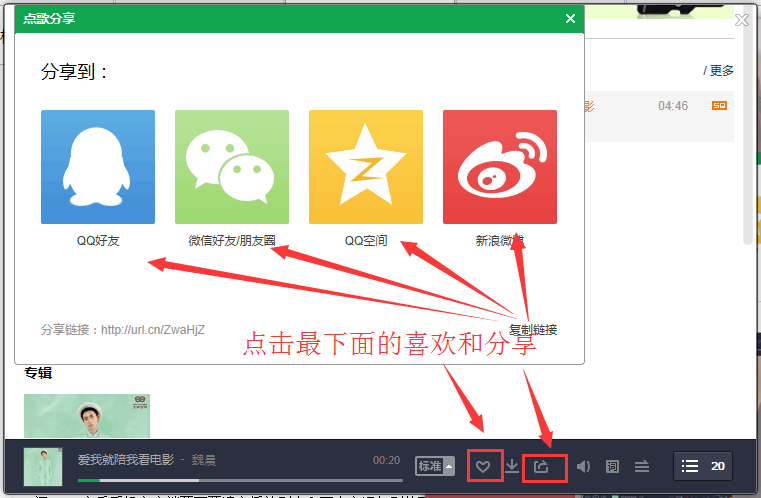The height and width of the screenshot is (498, 761).
Task: Open the playlist with 20 songs
Action: [x=703, y=466]
